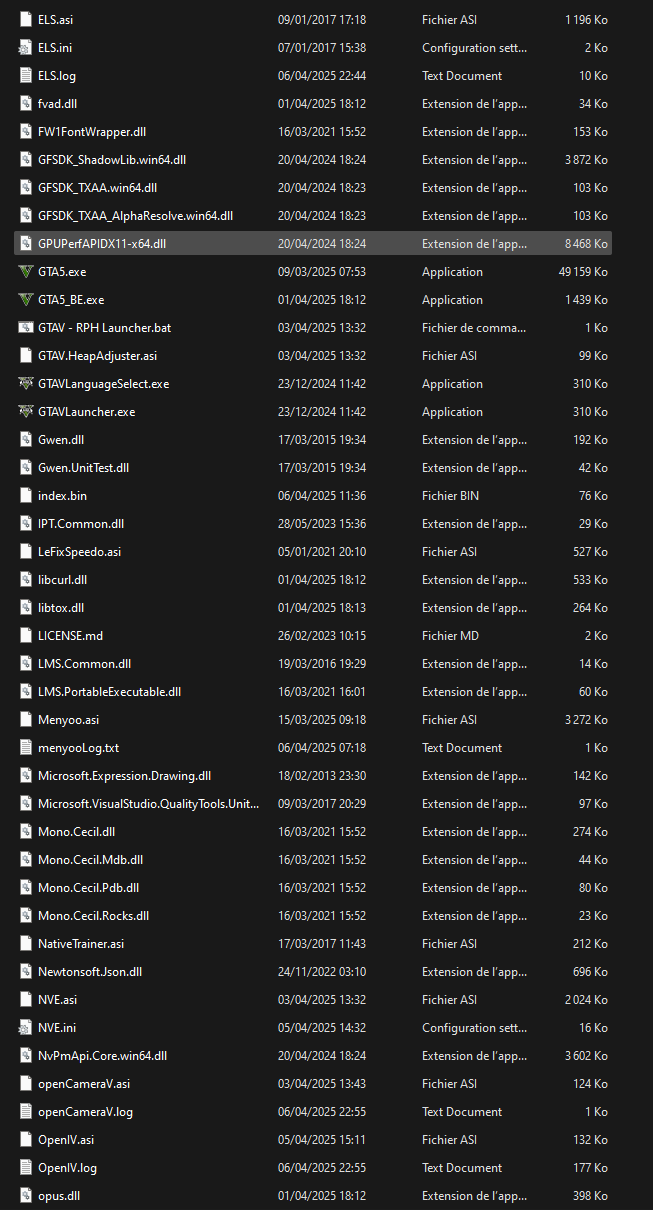Select the index.bin file entry

62,495
